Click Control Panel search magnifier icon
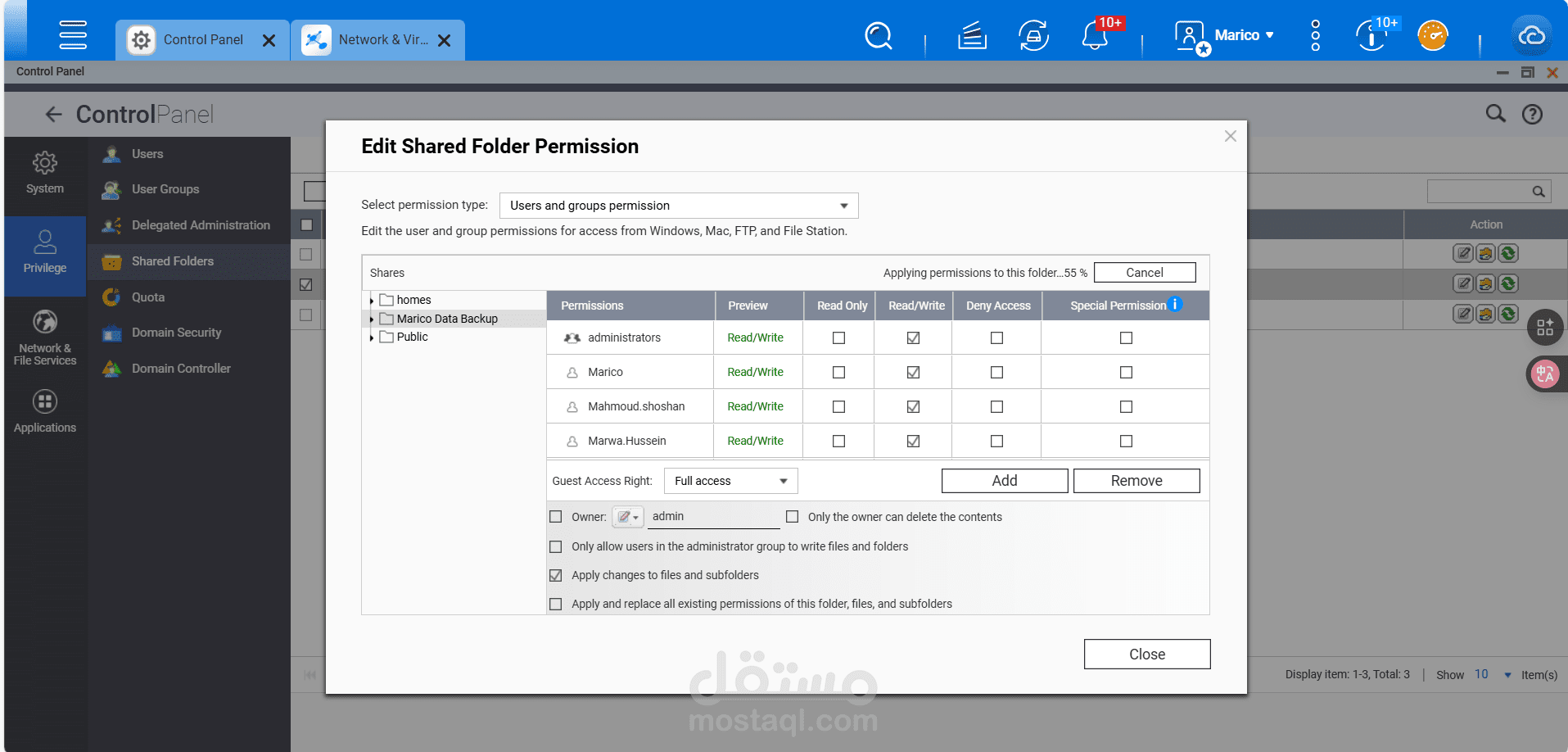Screen dimensions: 1568x752 coord(1496,114)
